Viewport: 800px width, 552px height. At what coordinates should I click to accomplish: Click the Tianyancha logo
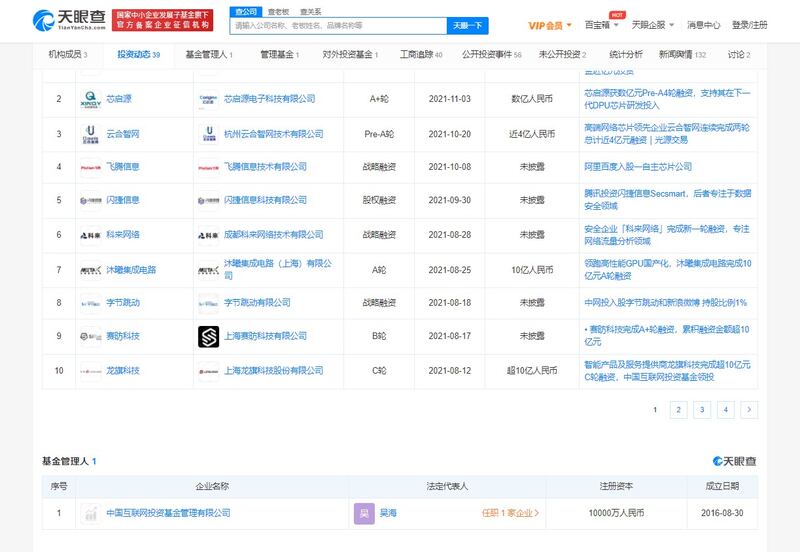(x=69, y=20)
